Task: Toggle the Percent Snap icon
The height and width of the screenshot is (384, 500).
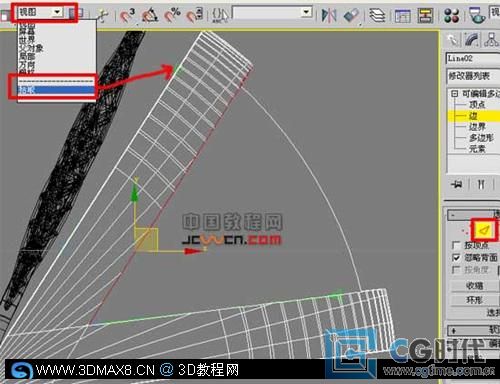Action: coord(172,15)
